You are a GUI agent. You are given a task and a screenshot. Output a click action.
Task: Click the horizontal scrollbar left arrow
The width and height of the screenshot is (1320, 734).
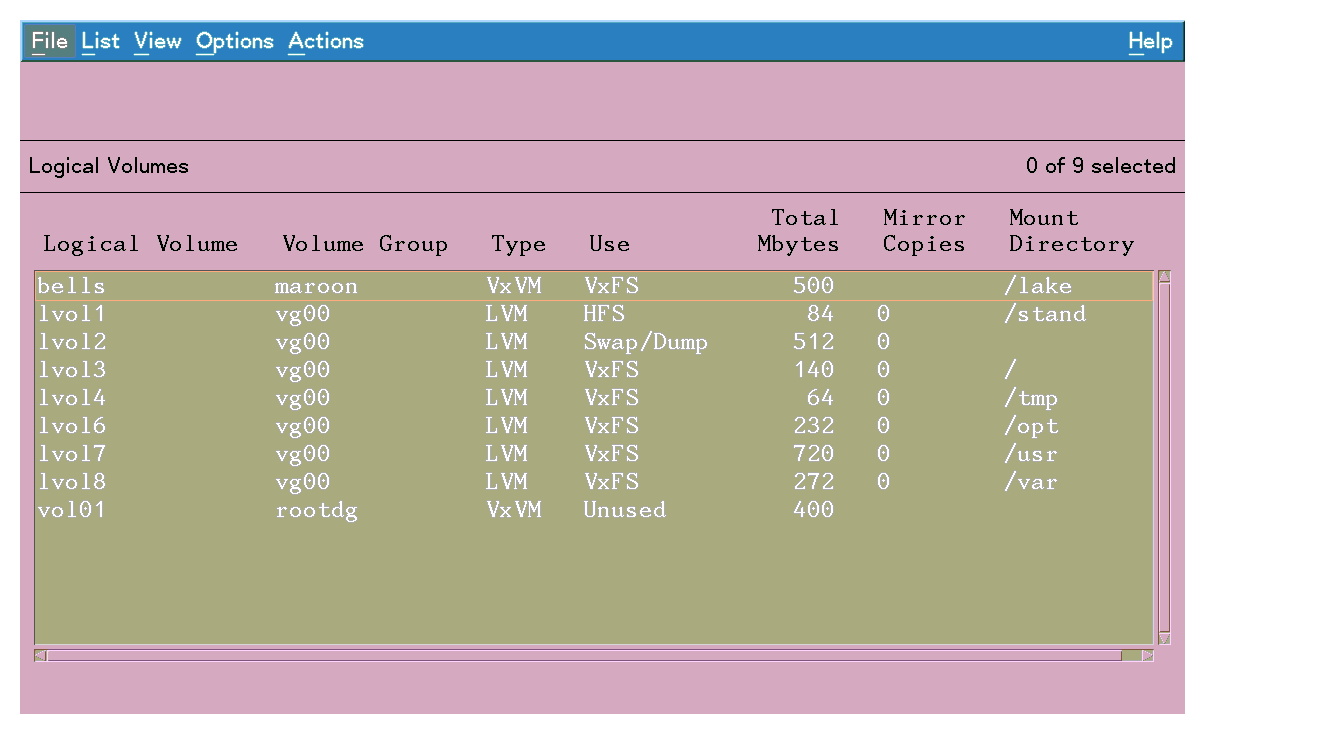coord(40,656)
